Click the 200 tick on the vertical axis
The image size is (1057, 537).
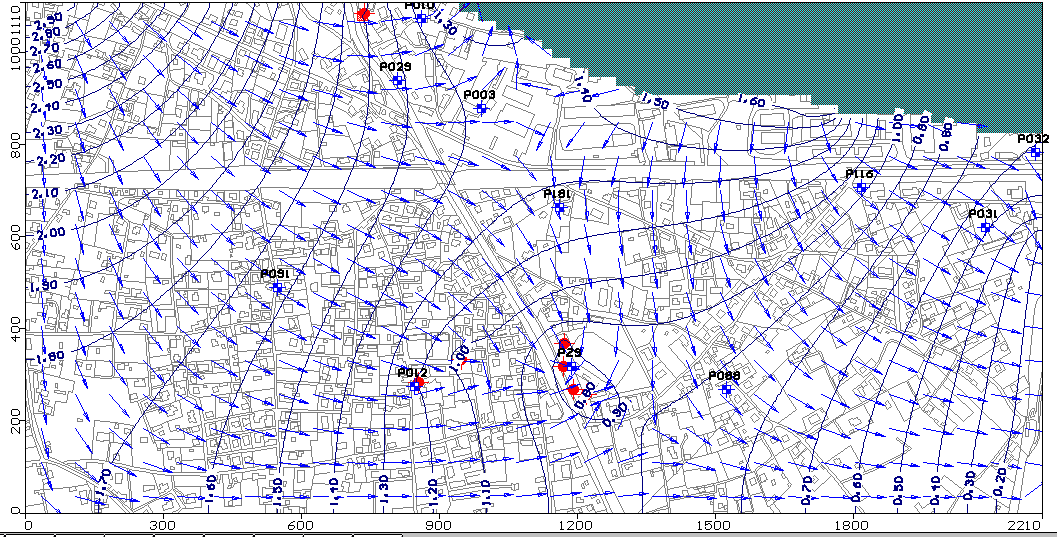[x=18, y=420]
